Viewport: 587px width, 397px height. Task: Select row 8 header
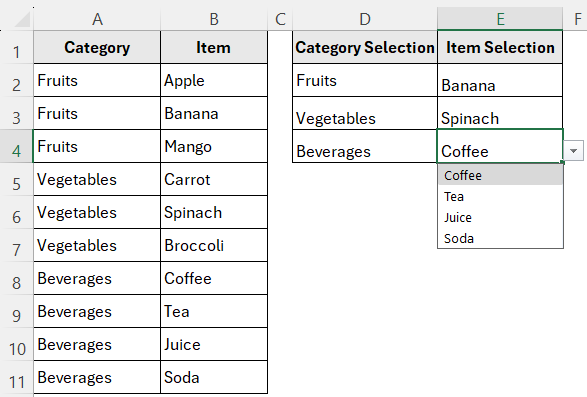[16, 278]
